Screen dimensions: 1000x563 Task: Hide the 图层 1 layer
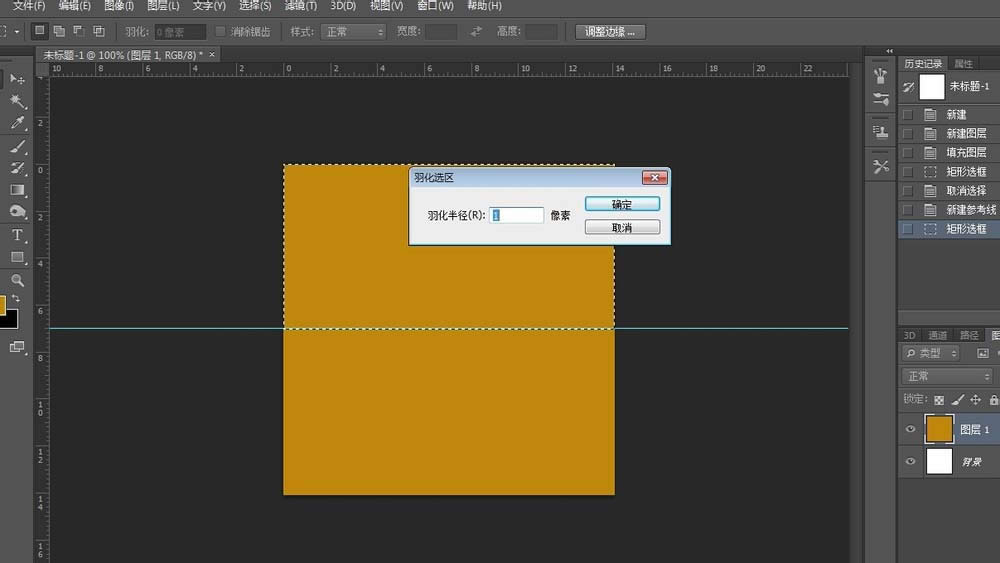[x=910, y=429]
